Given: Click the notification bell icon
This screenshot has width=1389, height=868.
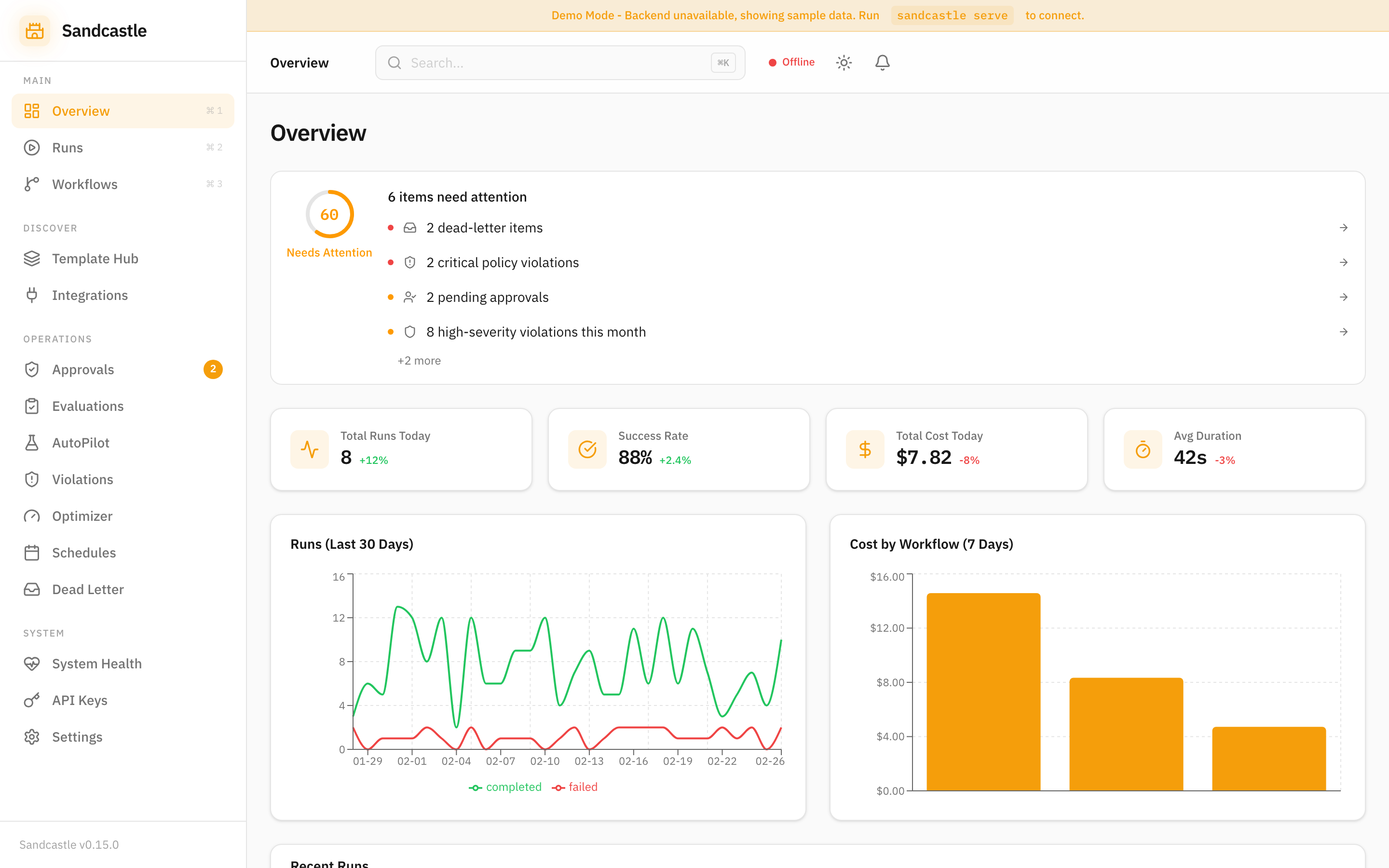Looking at the screenshot, I should pyautogui.click(x=882, y=62).
